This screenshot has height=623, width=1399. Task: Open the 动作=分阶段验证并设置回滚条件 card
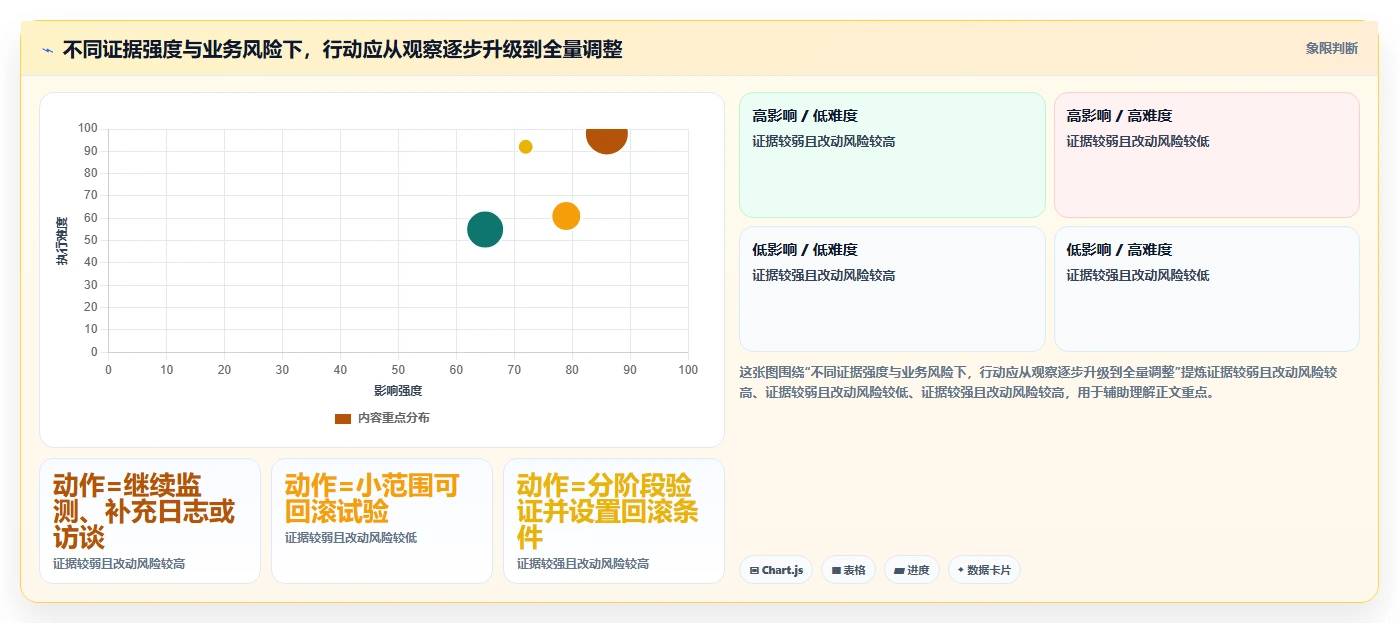[614, 521]
